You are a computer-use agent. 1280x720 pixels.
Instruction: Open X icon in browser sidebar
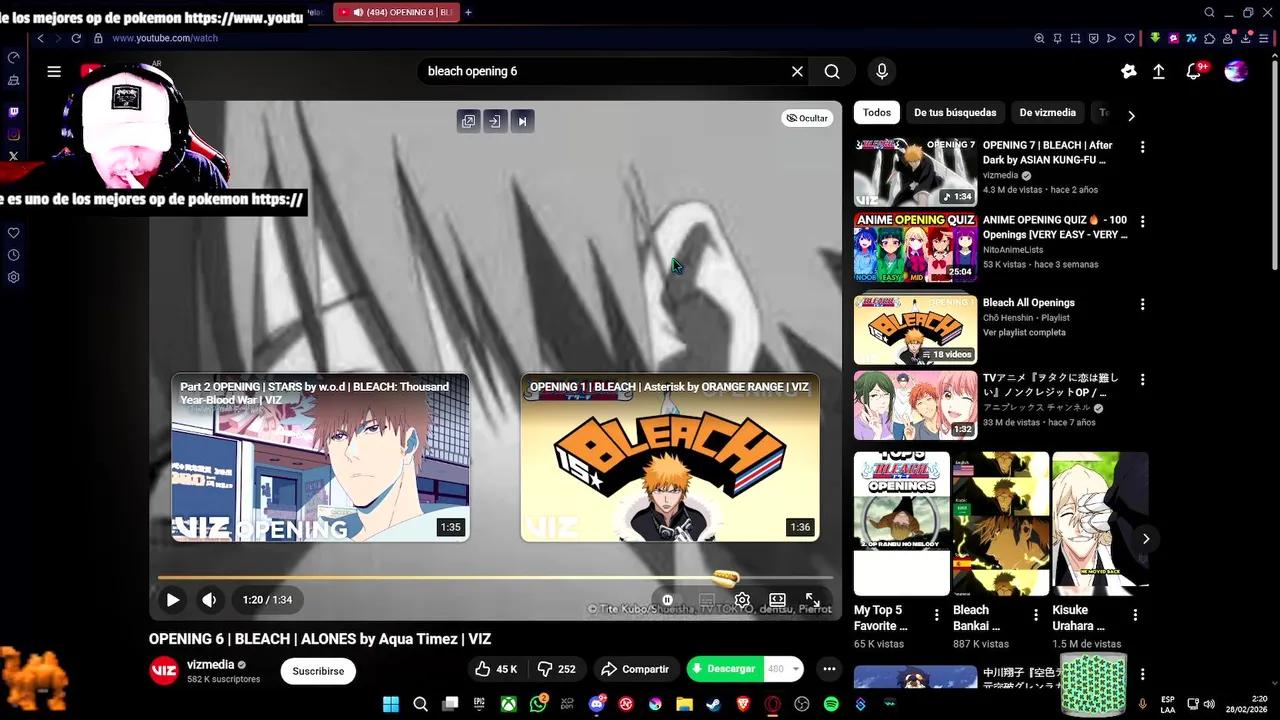[x=13, y=156]
